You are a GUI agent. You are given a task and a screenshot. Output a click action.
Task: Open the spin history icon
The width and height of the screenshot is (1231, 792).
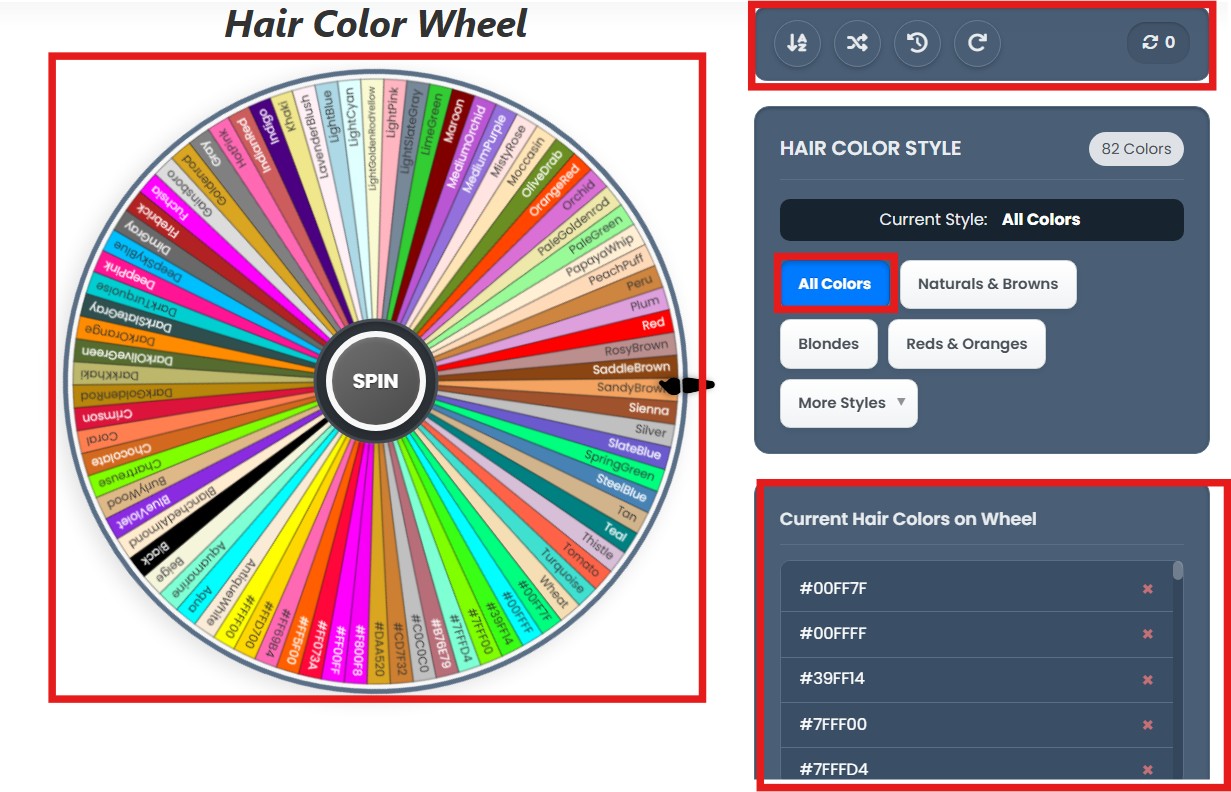click(x=917, y=43)
